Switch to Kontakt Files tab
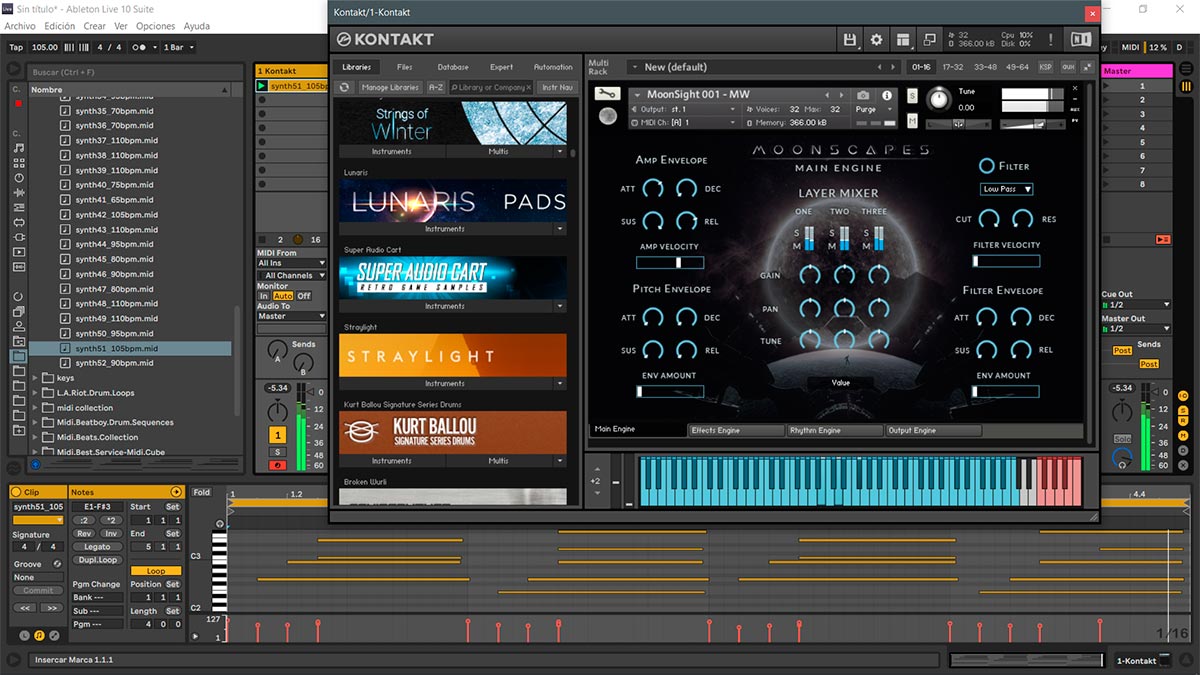 404,67
